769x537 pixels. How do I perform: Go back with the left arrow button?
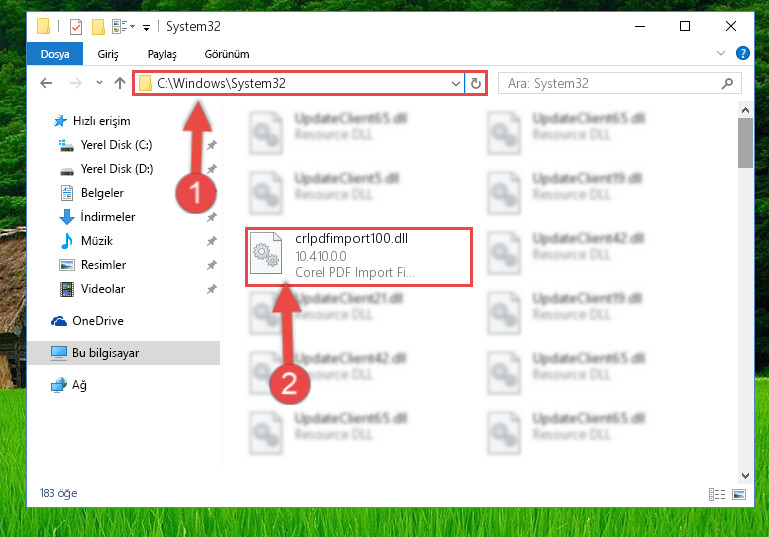(46, 83)
